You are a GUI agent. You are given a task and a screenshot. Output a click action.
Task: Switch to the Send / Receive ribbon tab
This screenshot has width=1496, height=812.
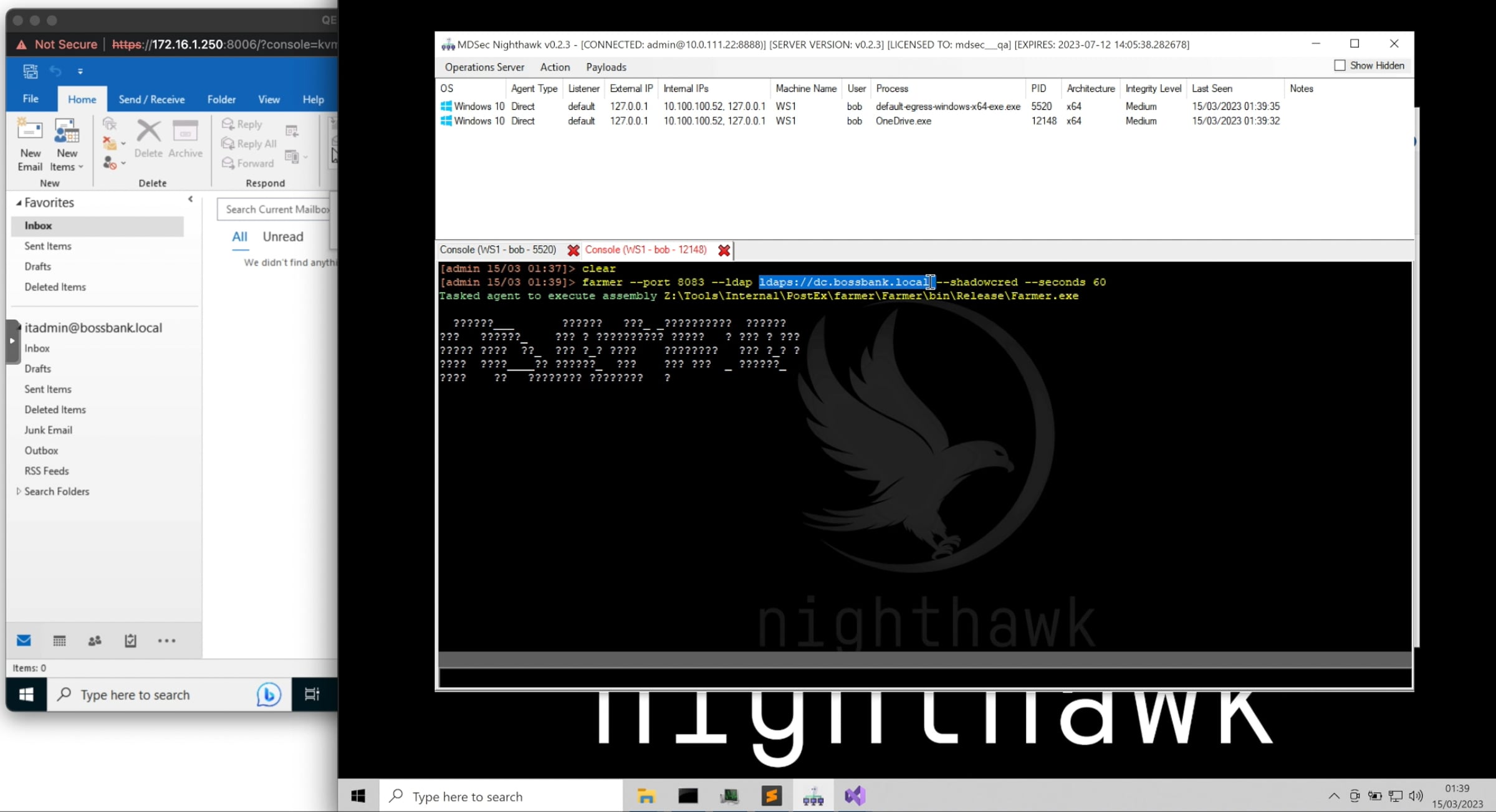(151, 99)
